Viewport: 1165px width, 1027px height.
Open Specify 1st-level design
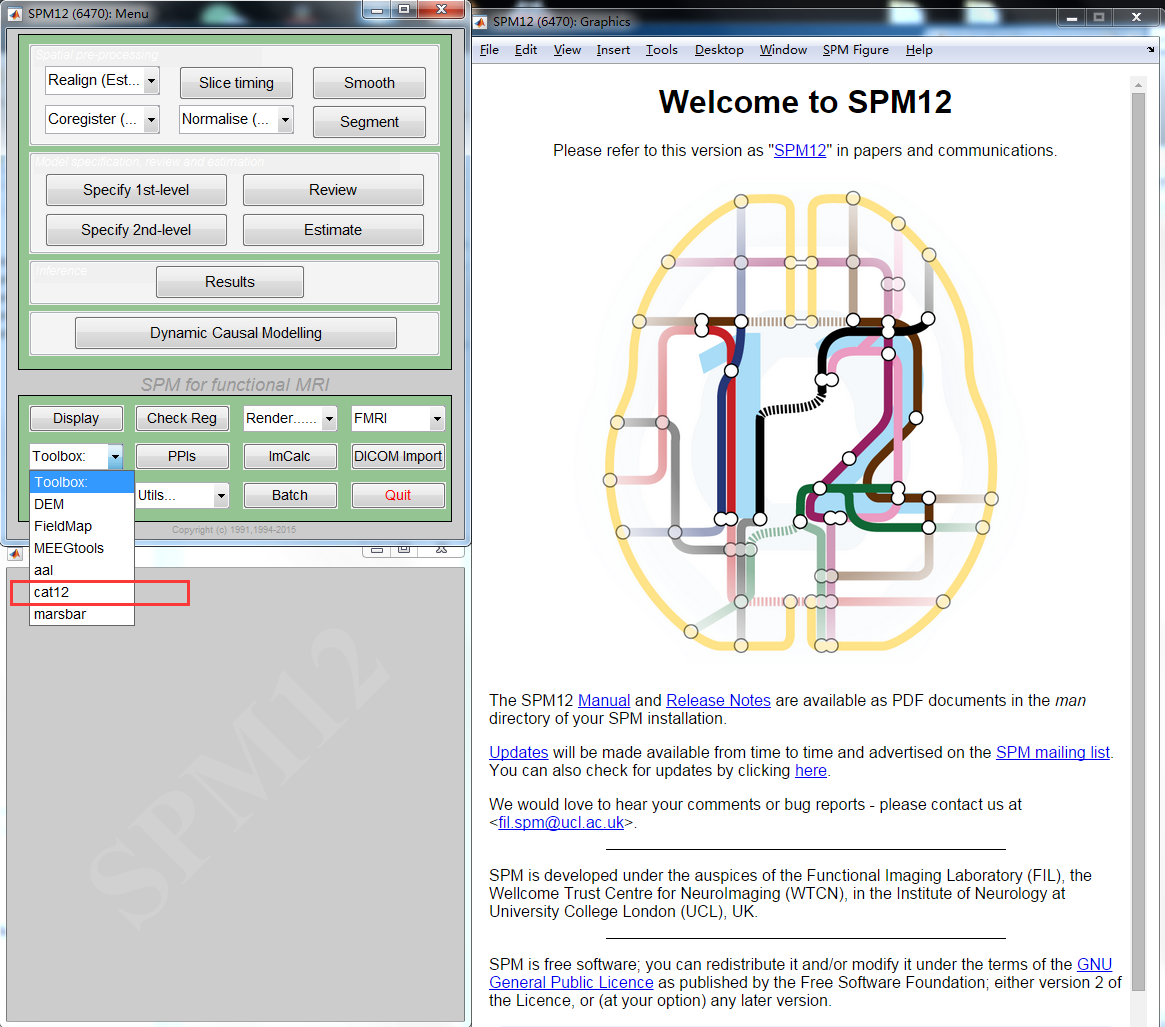click(135, 189)
